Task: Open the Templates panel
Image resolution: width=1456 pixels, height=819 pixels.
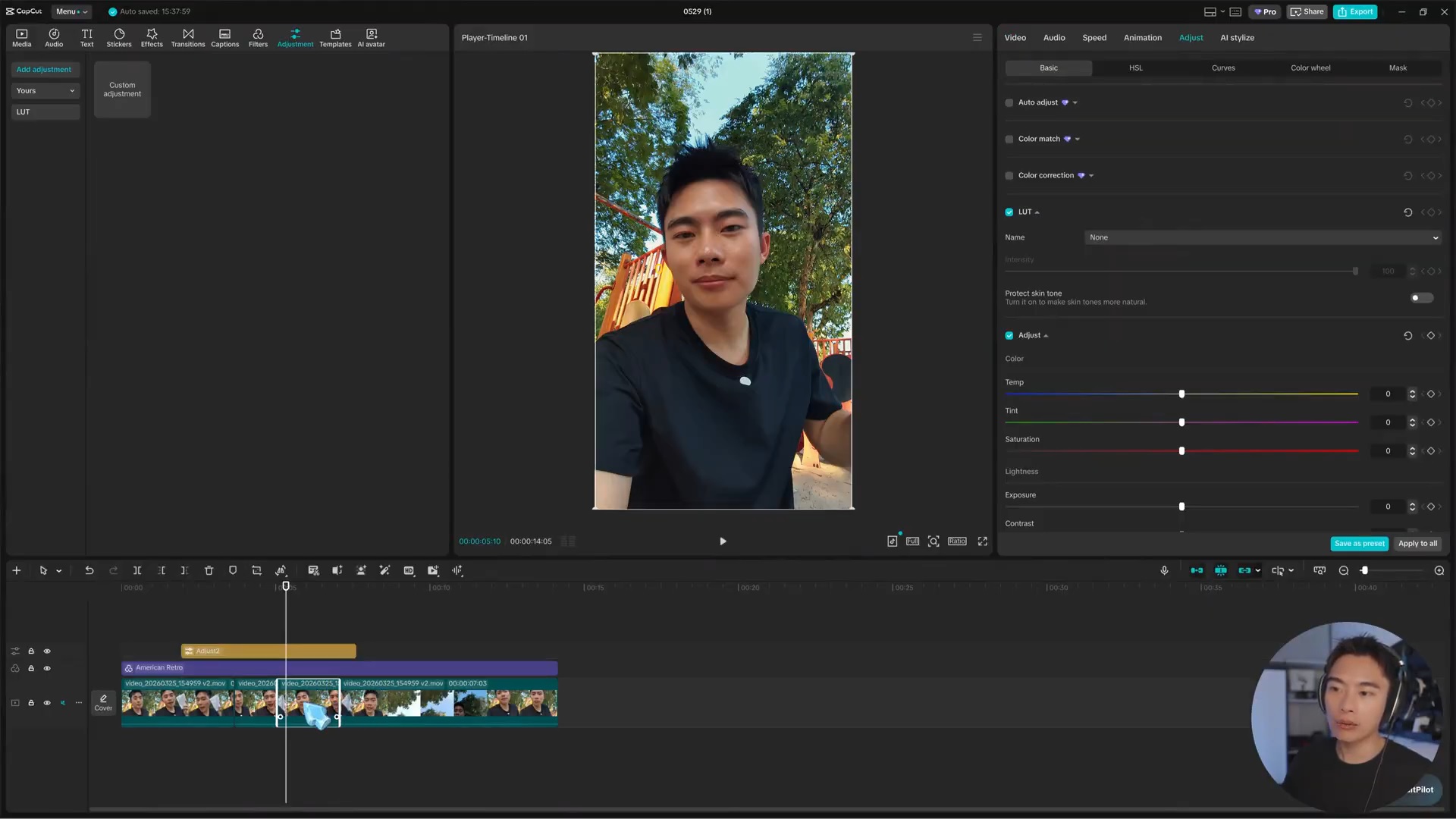Action: [335, 38]
